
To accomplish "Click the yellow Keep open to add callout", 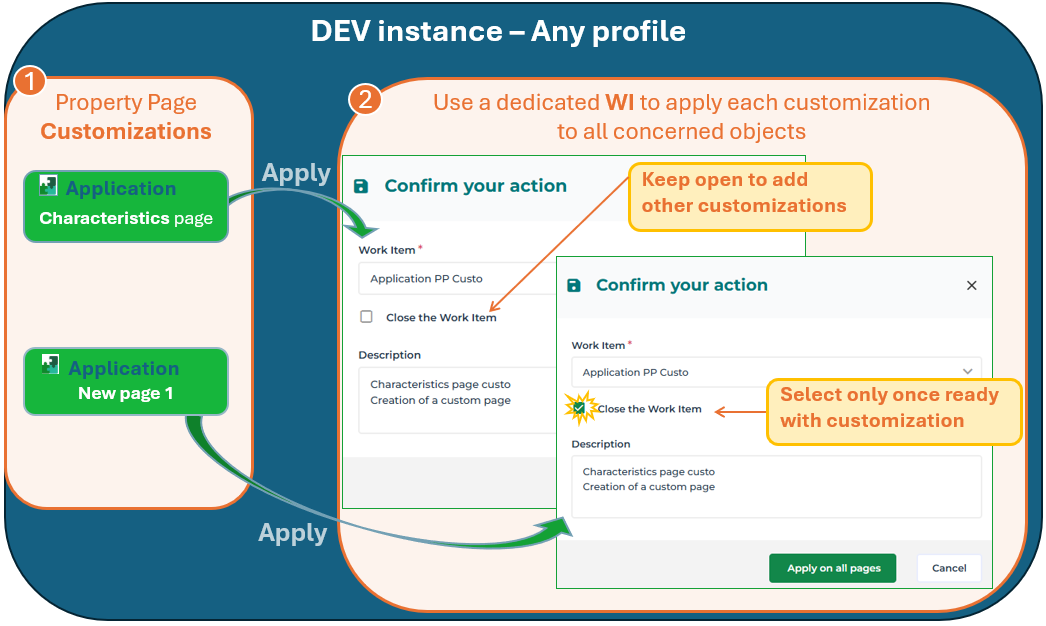I will pos(750,194).
